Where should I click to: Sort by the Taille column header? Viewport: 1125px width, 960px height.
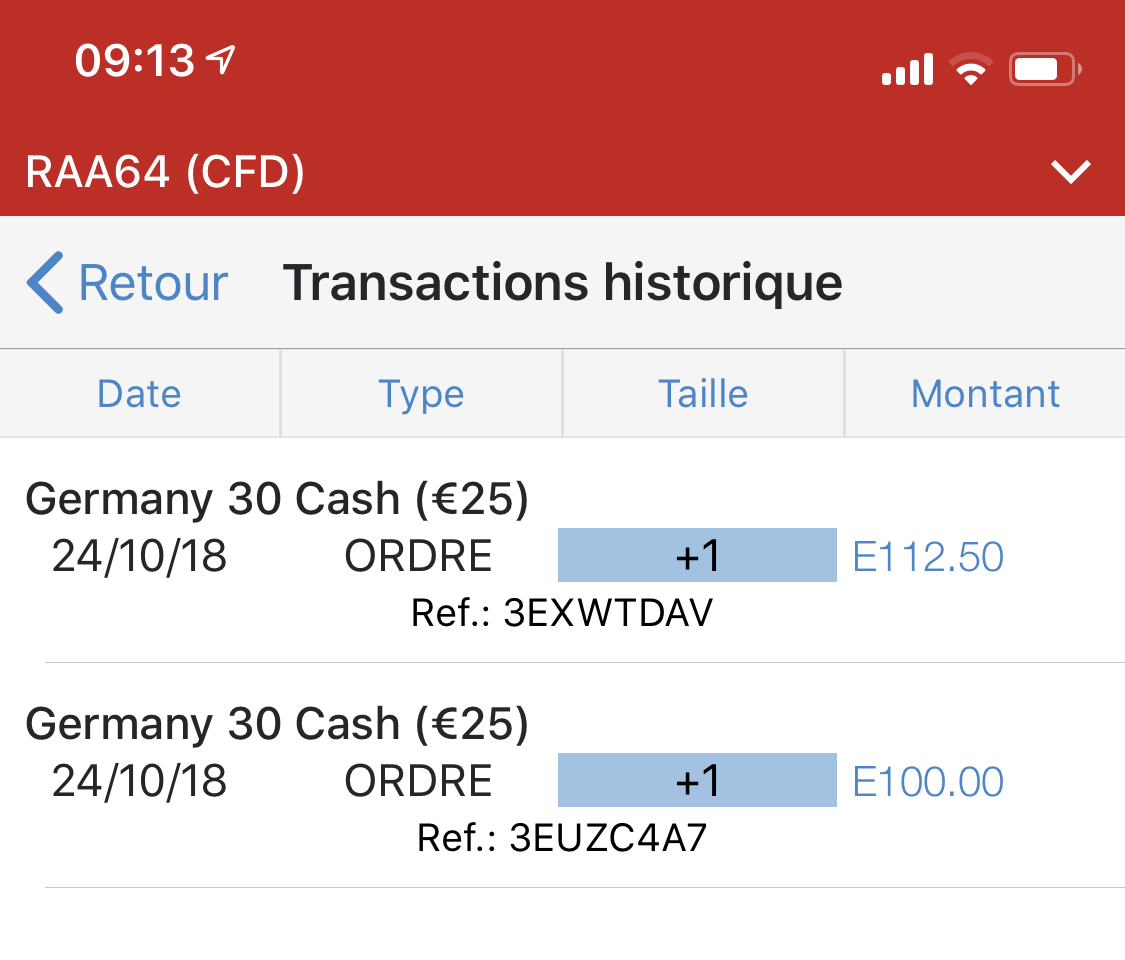point(703,394)
